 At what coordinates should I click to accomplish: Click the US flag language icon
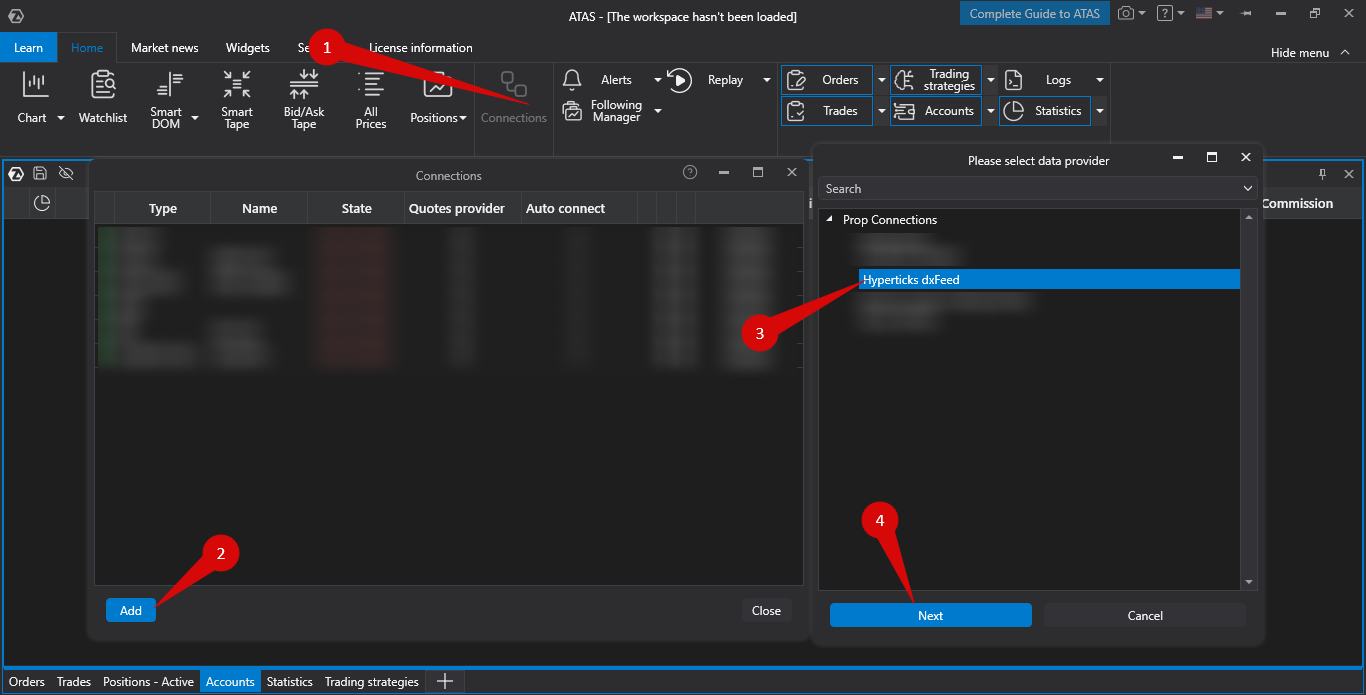click(x=1204, y=13)
